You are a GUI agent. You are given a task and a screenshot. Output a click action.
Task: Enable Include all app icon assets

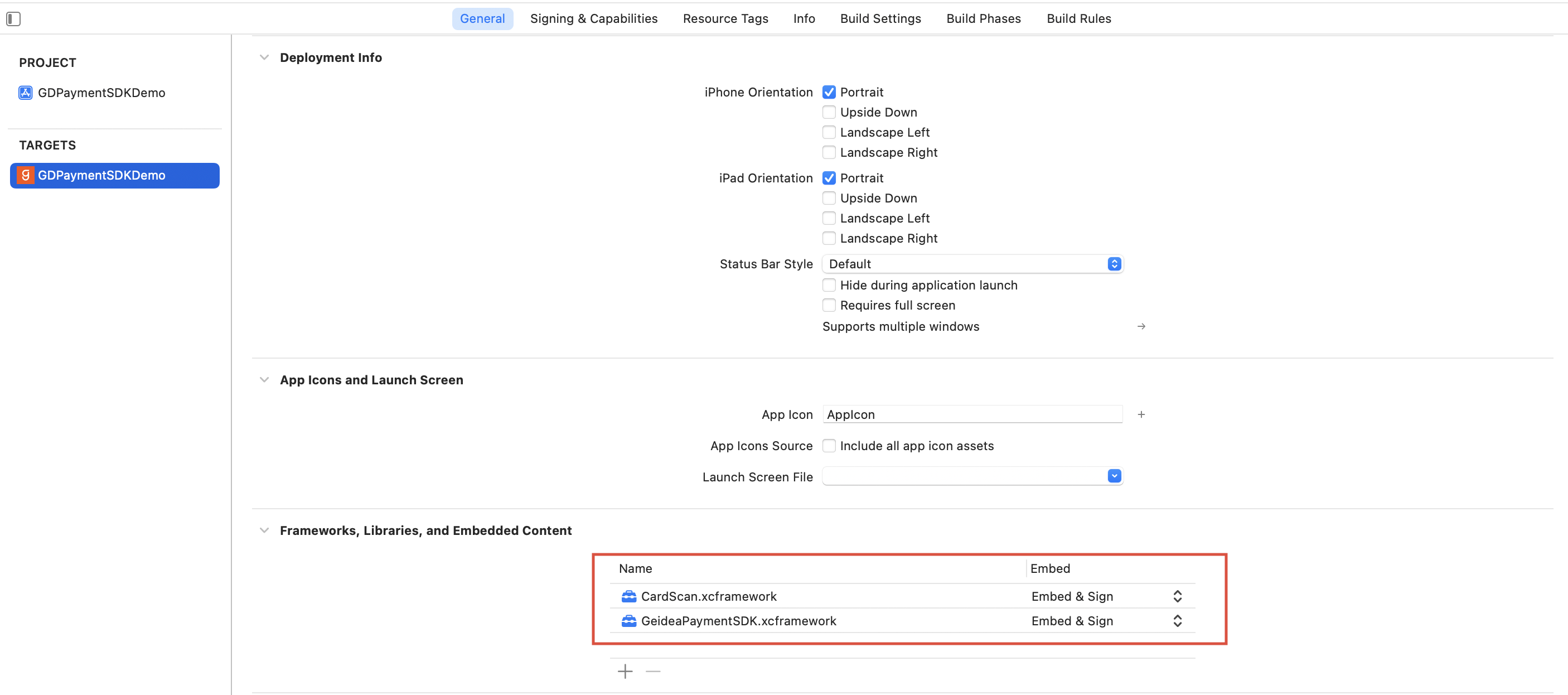click(x=829, y=446)
